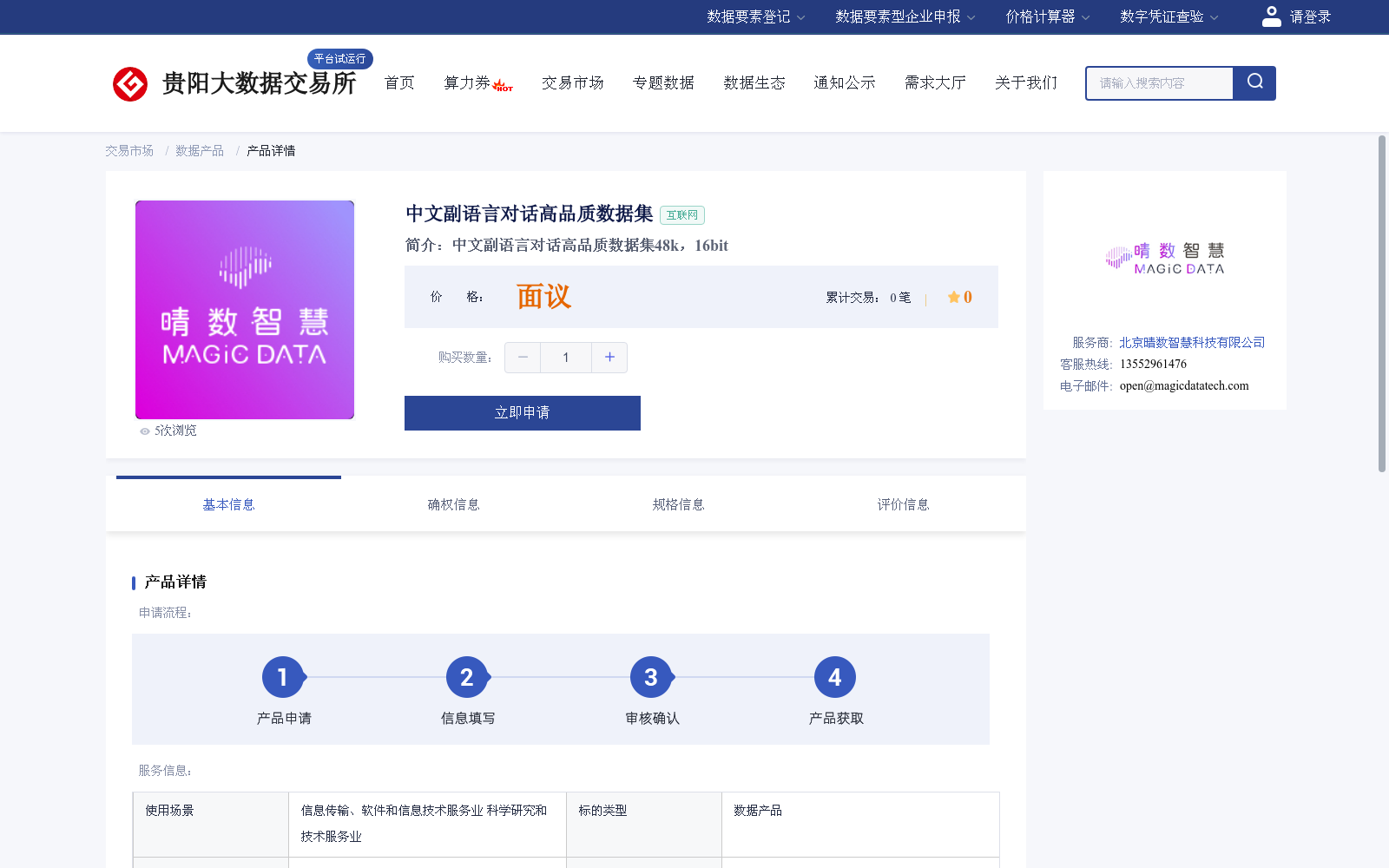Click step 1 产品申请 circle

coord(283,677)
